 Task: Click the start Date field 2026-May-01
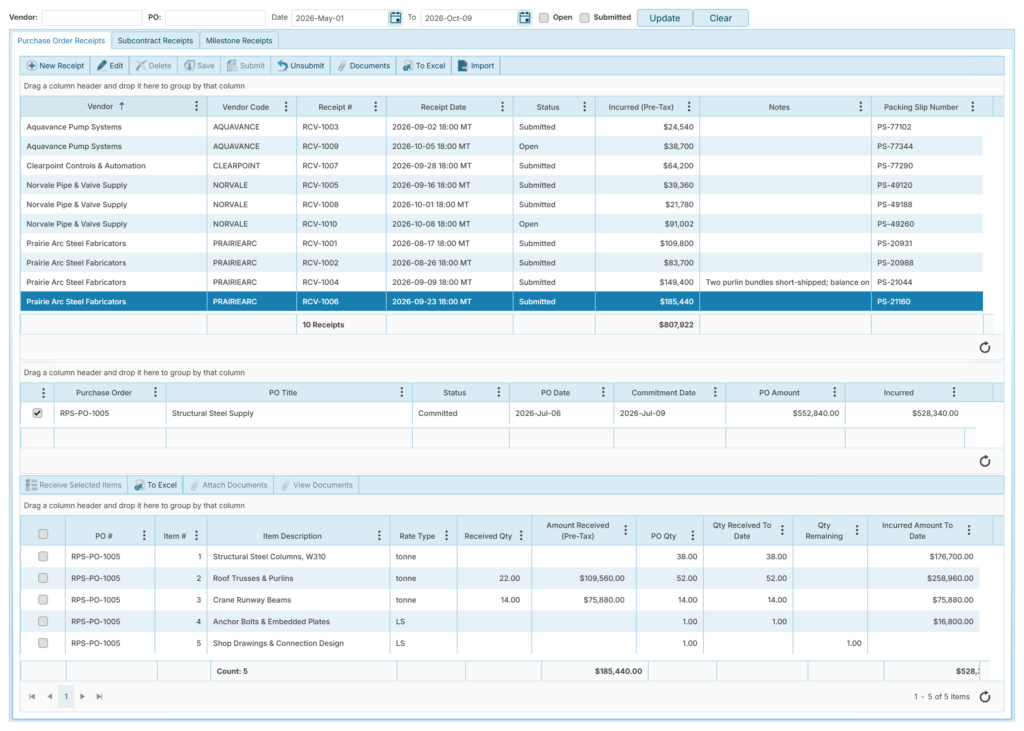[x=340, y=18]
